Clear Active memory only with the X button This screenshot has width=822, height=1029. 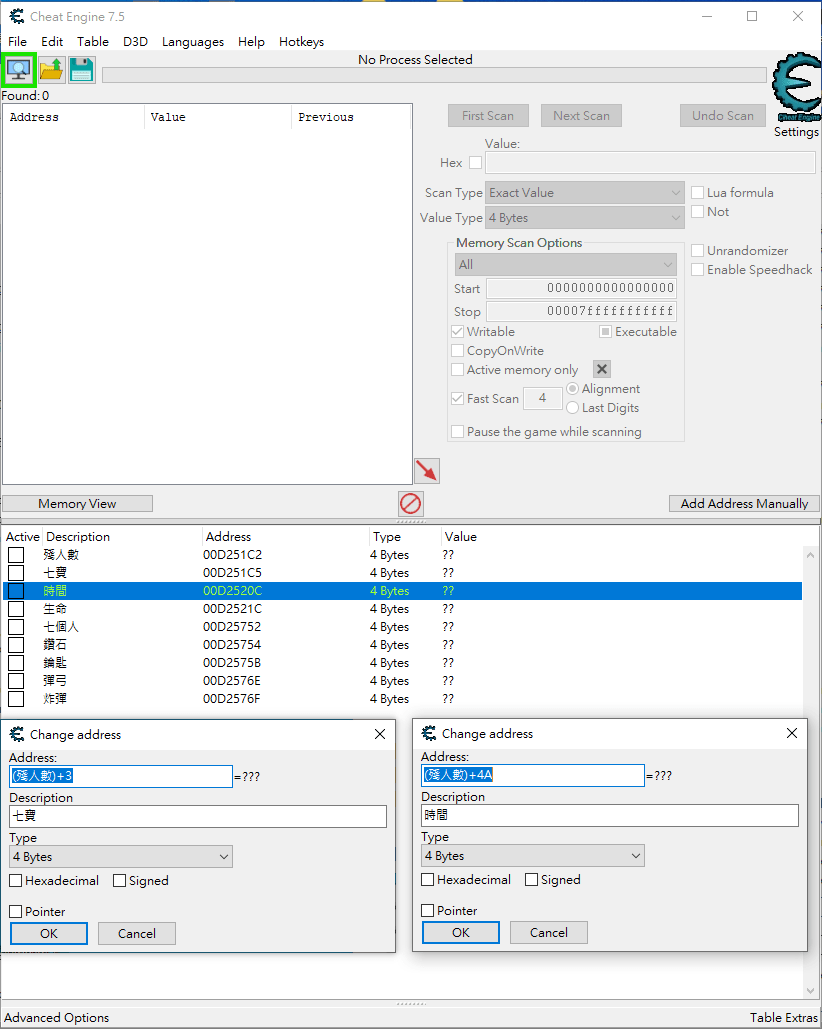601,369
